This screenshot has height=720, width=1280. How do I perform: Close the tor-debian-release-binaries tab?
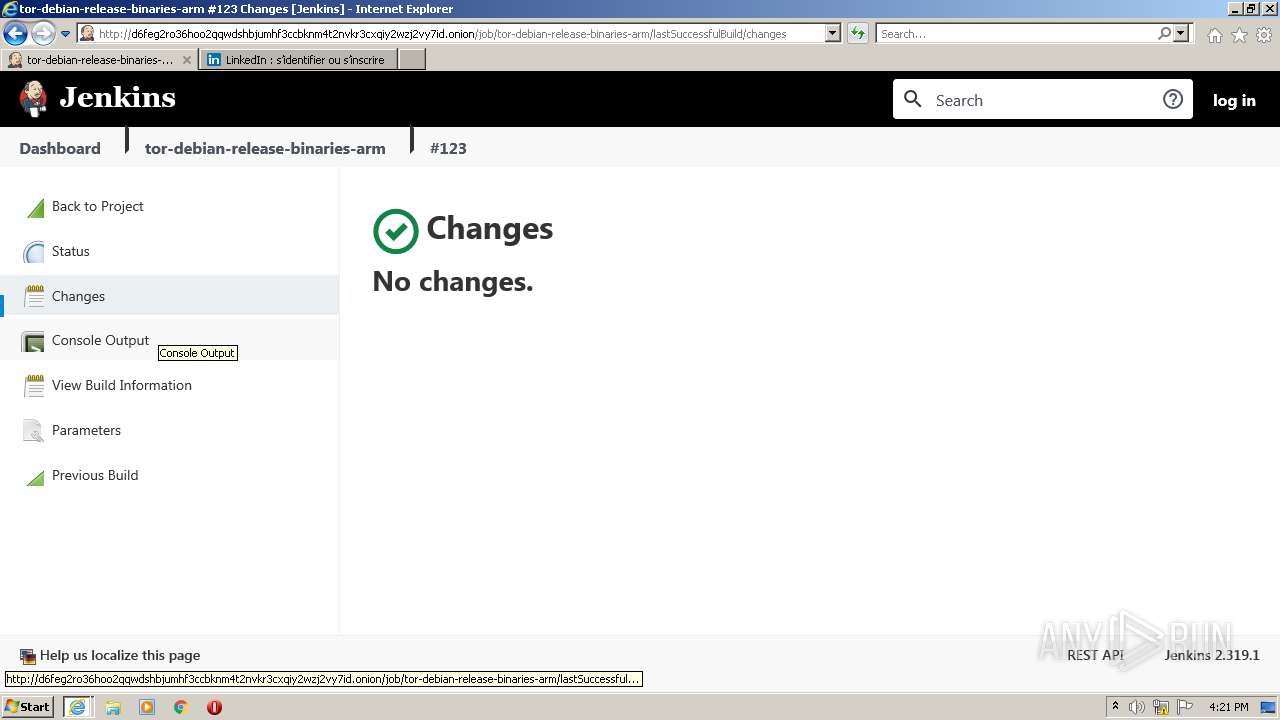click(187, 60)
